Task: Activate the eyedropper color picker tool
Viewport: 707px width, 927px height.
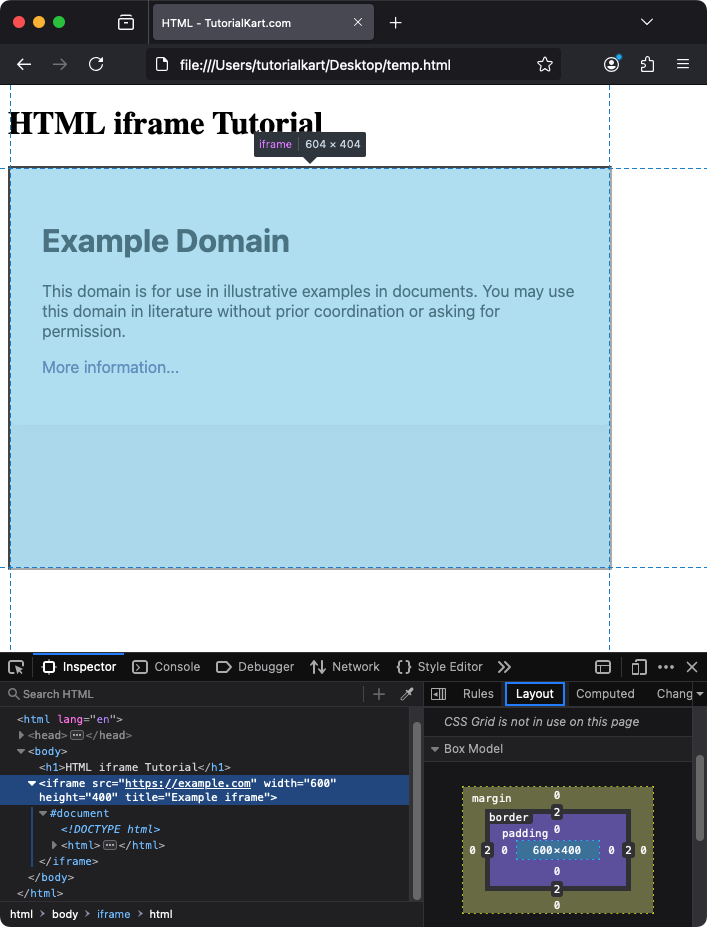Action: pos(407,694)
